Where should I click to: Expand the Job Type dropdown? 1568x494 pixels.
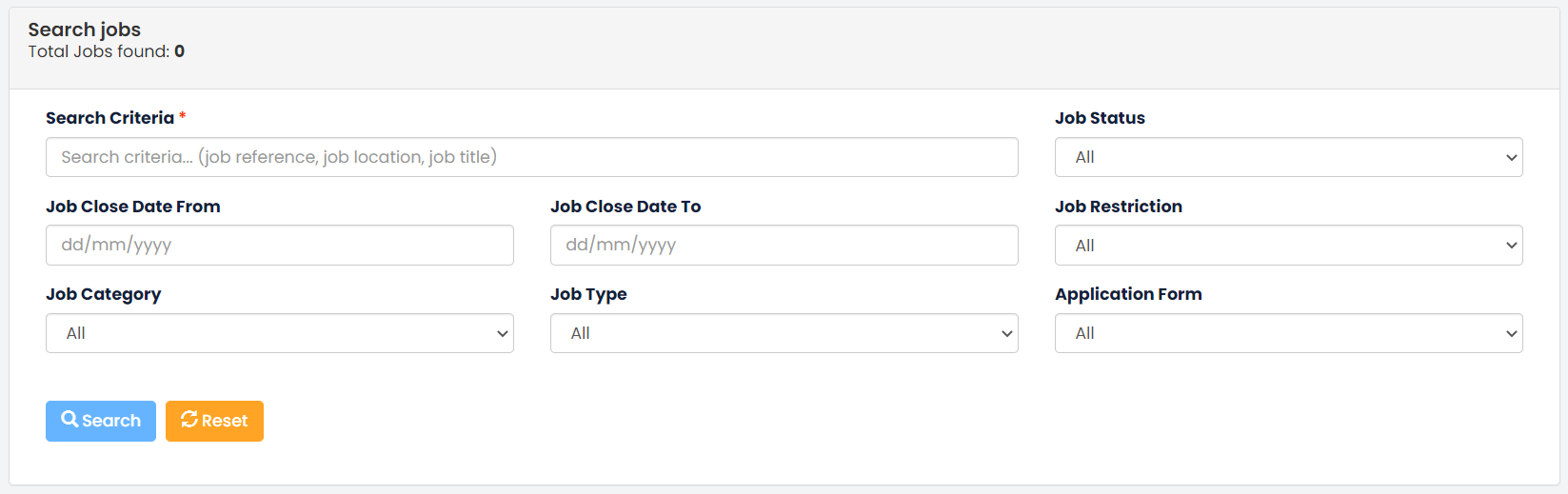pyautogui.click(x=784, y=333)
